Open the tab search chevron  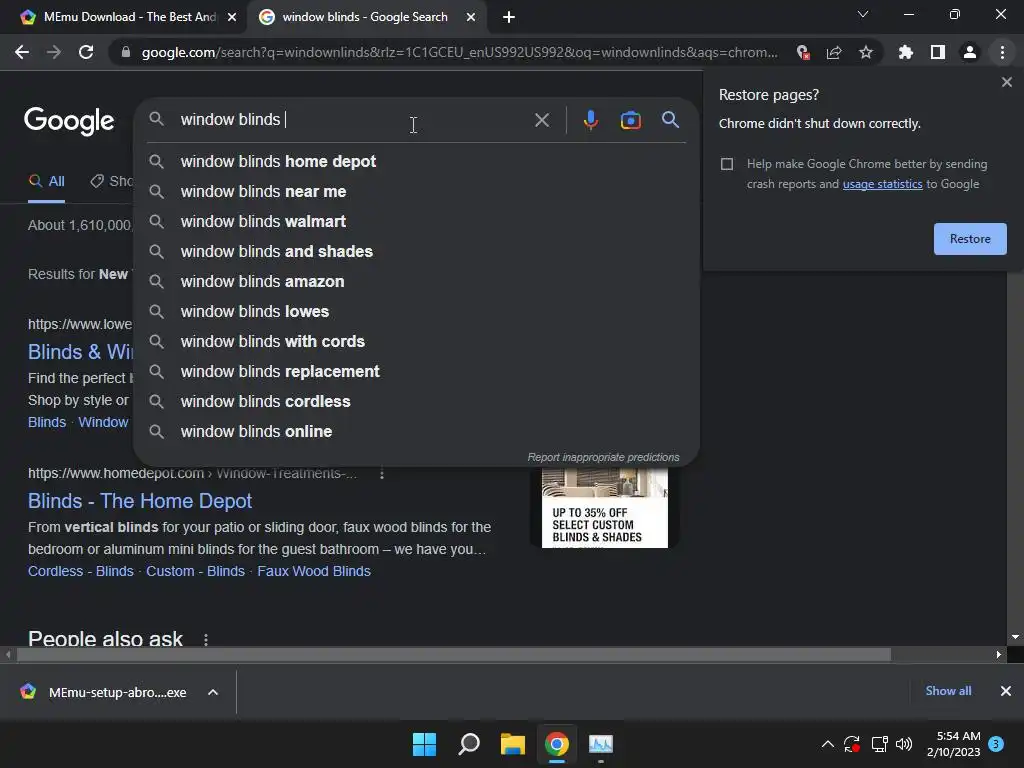pos(863,14)
